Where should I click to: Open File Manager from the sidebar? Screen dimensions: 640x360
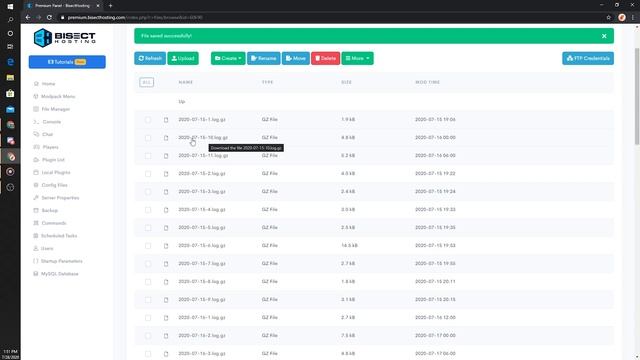(x=52, y=109)
